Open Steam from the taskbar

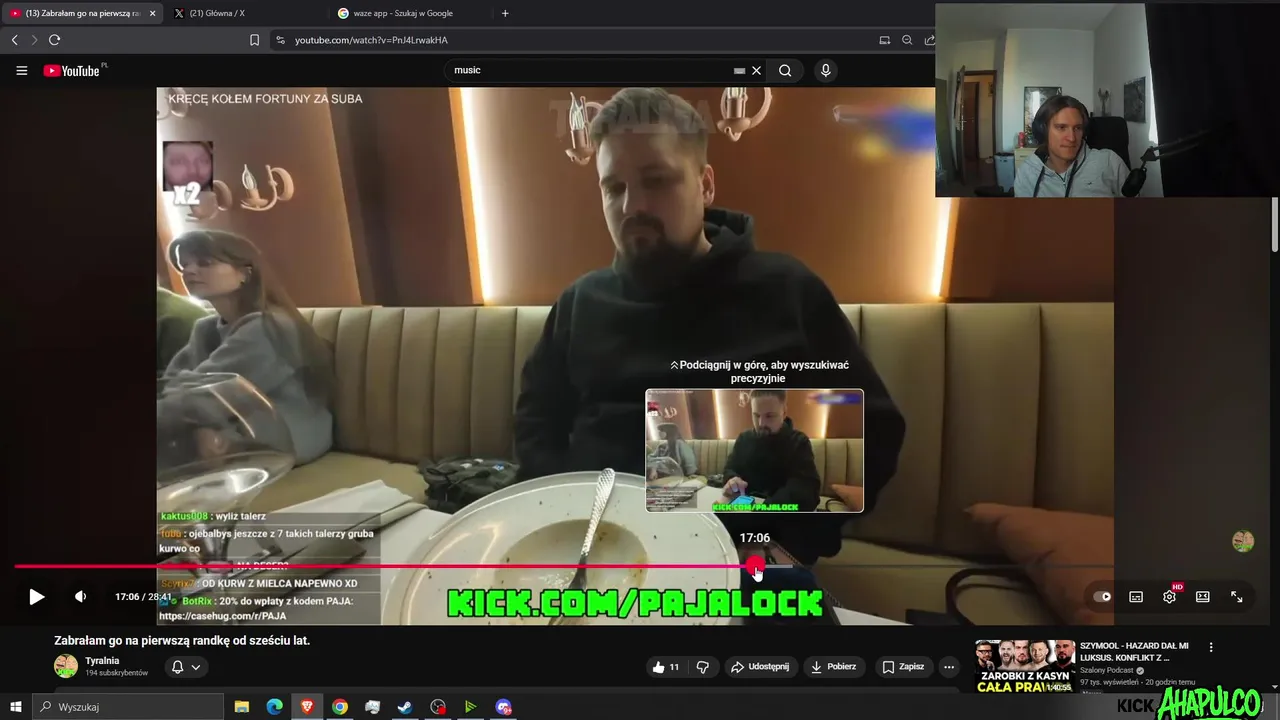pos(405,707)
